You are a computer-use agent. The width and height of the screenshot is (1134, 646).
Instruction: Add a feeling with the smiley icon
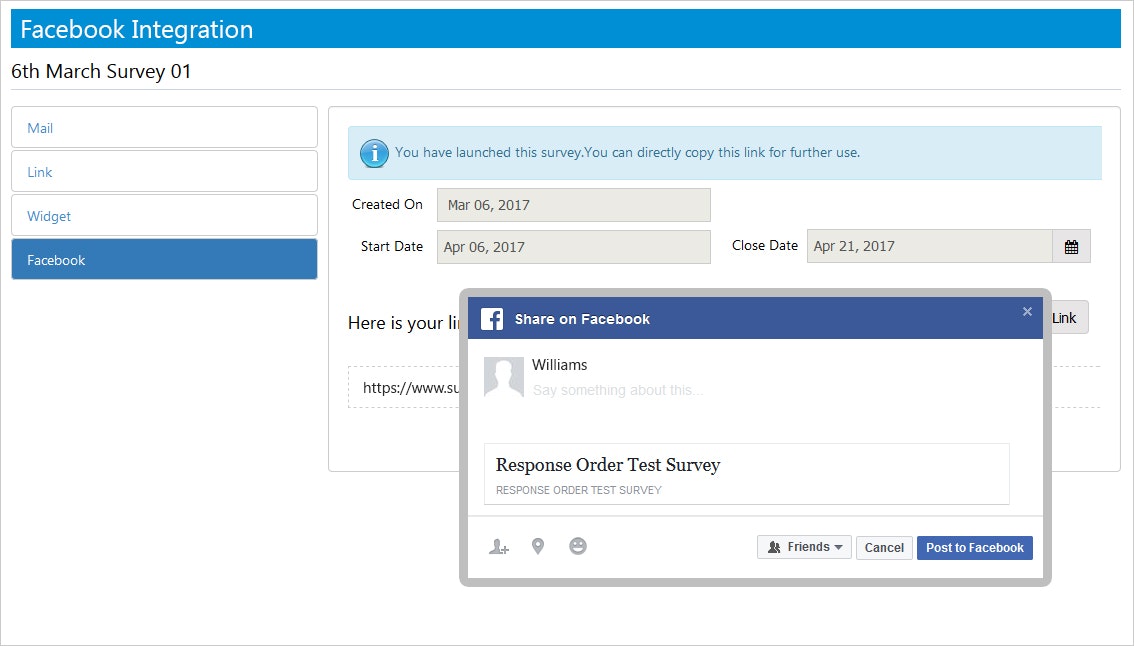pos(578,546)
